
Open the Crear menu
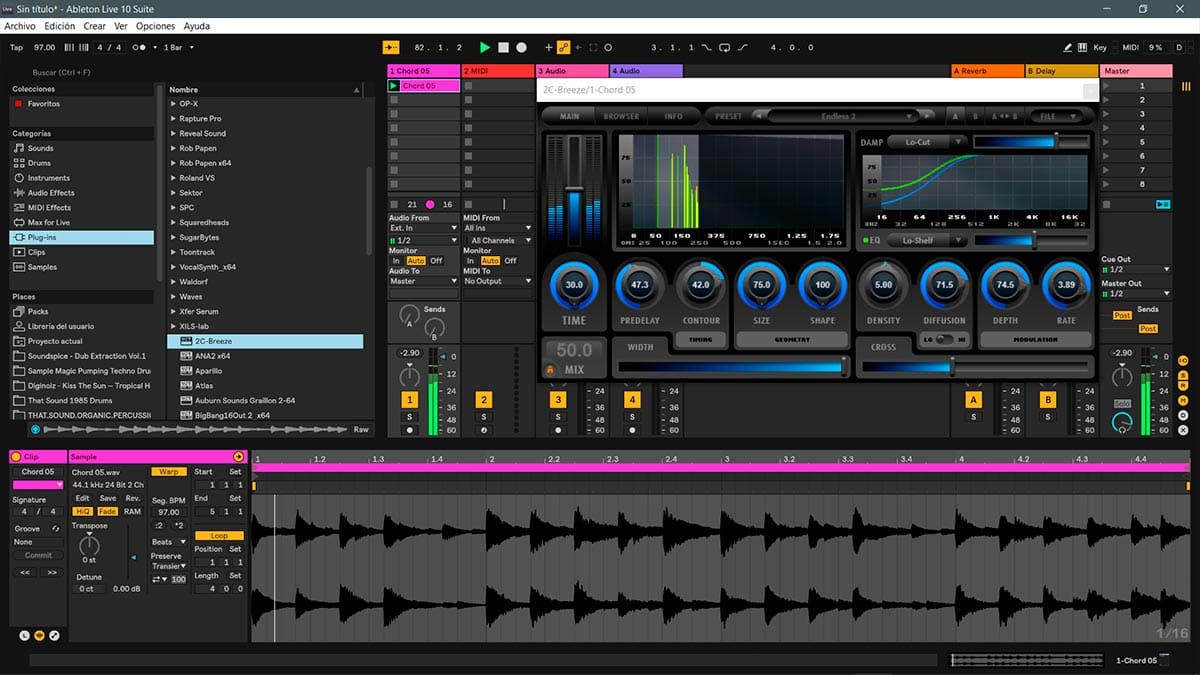[x=94, y=26]
